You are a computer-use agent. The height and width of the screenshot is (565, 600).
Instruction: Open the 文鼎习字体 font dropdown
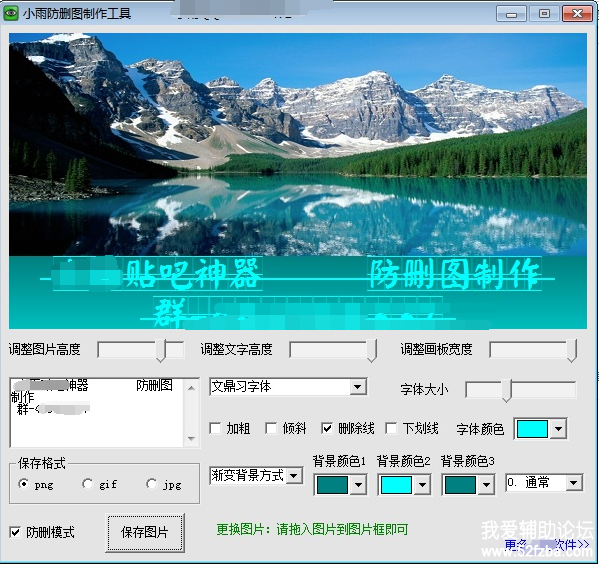tap(357, 387)
